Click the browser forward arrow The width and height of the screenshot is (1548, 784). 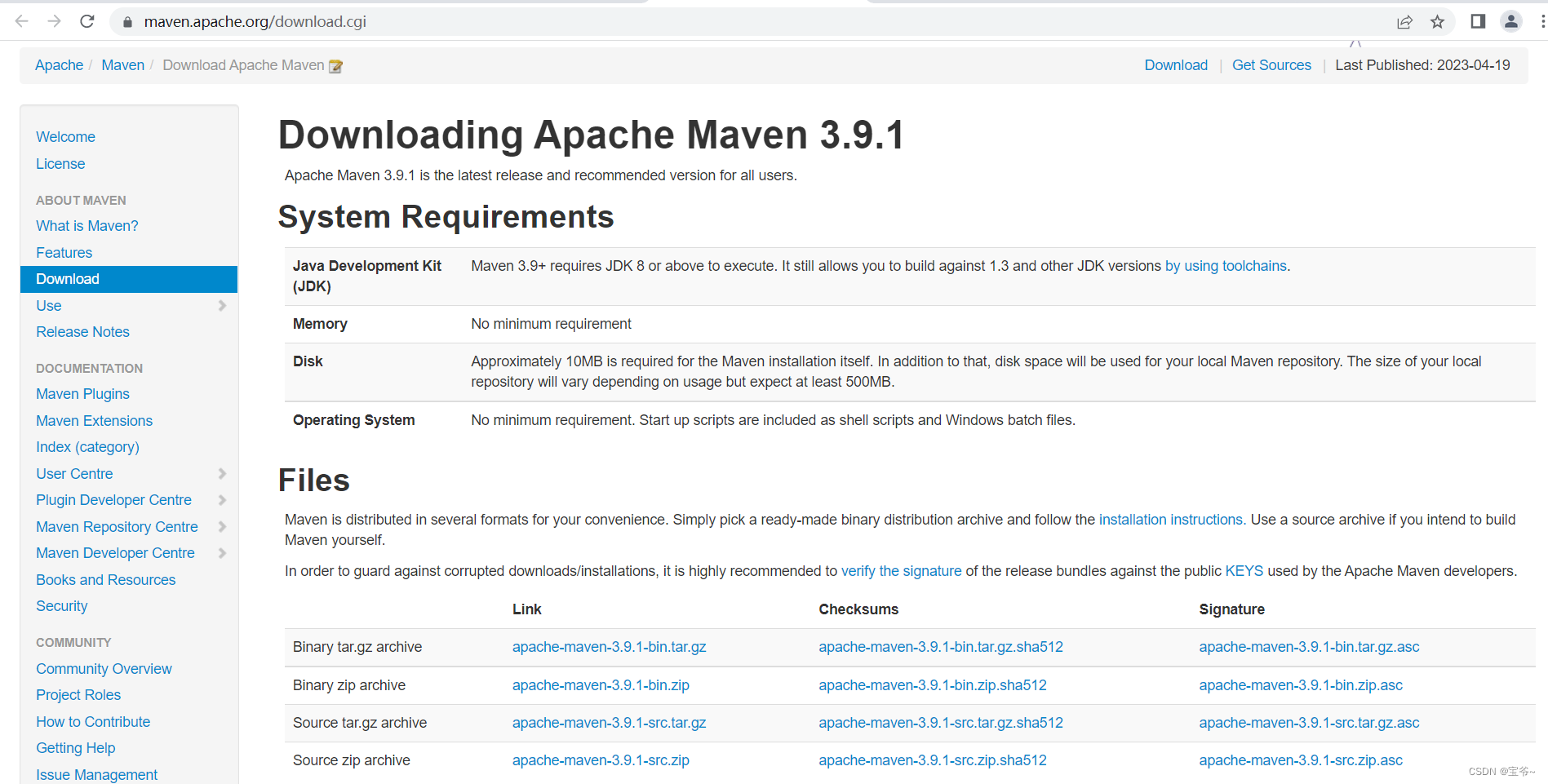(x=55, y=21)
